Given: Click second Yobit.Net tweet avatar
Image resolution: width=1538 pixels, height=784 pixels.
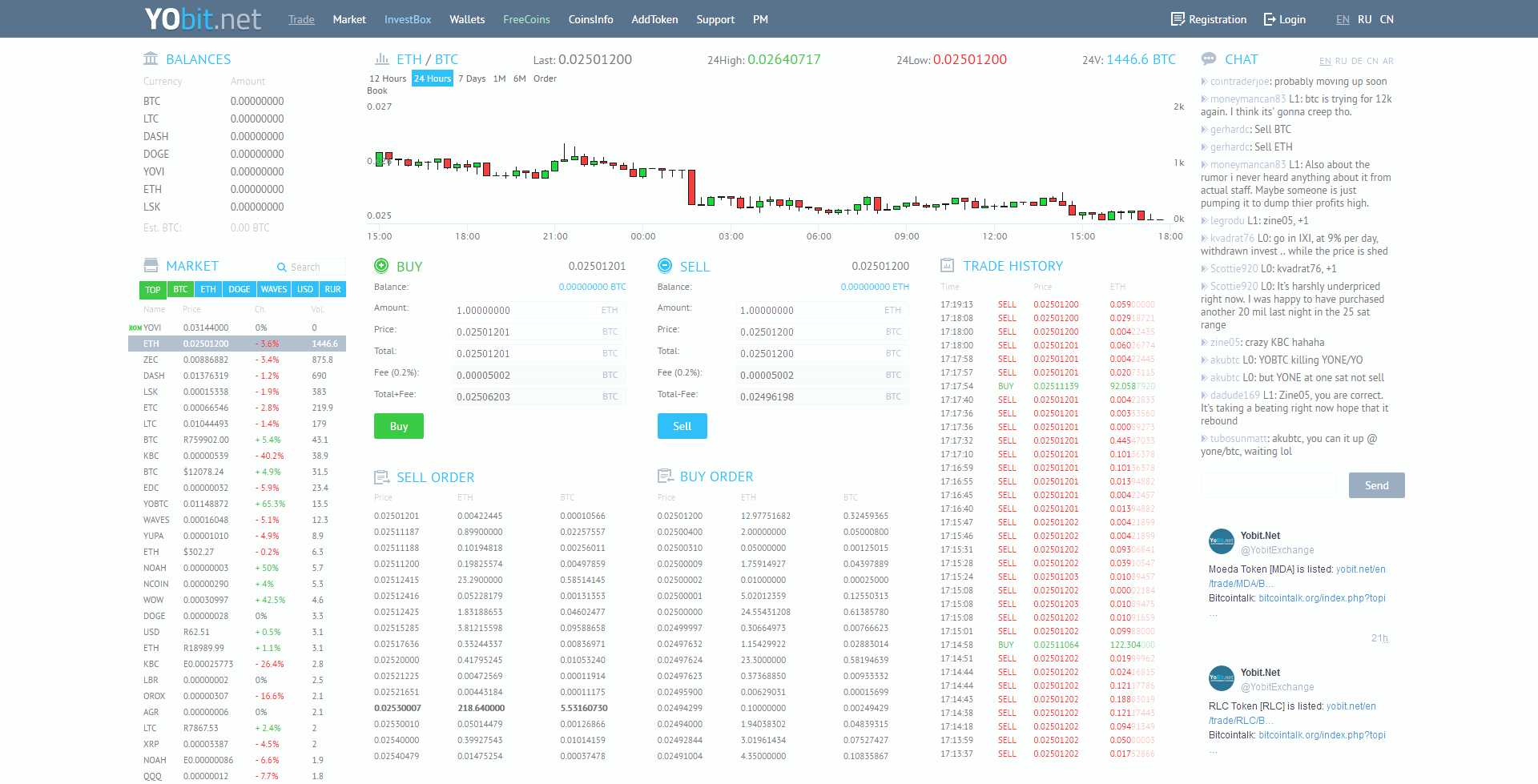Looking at the screenshot, I should click(1222, 678).
